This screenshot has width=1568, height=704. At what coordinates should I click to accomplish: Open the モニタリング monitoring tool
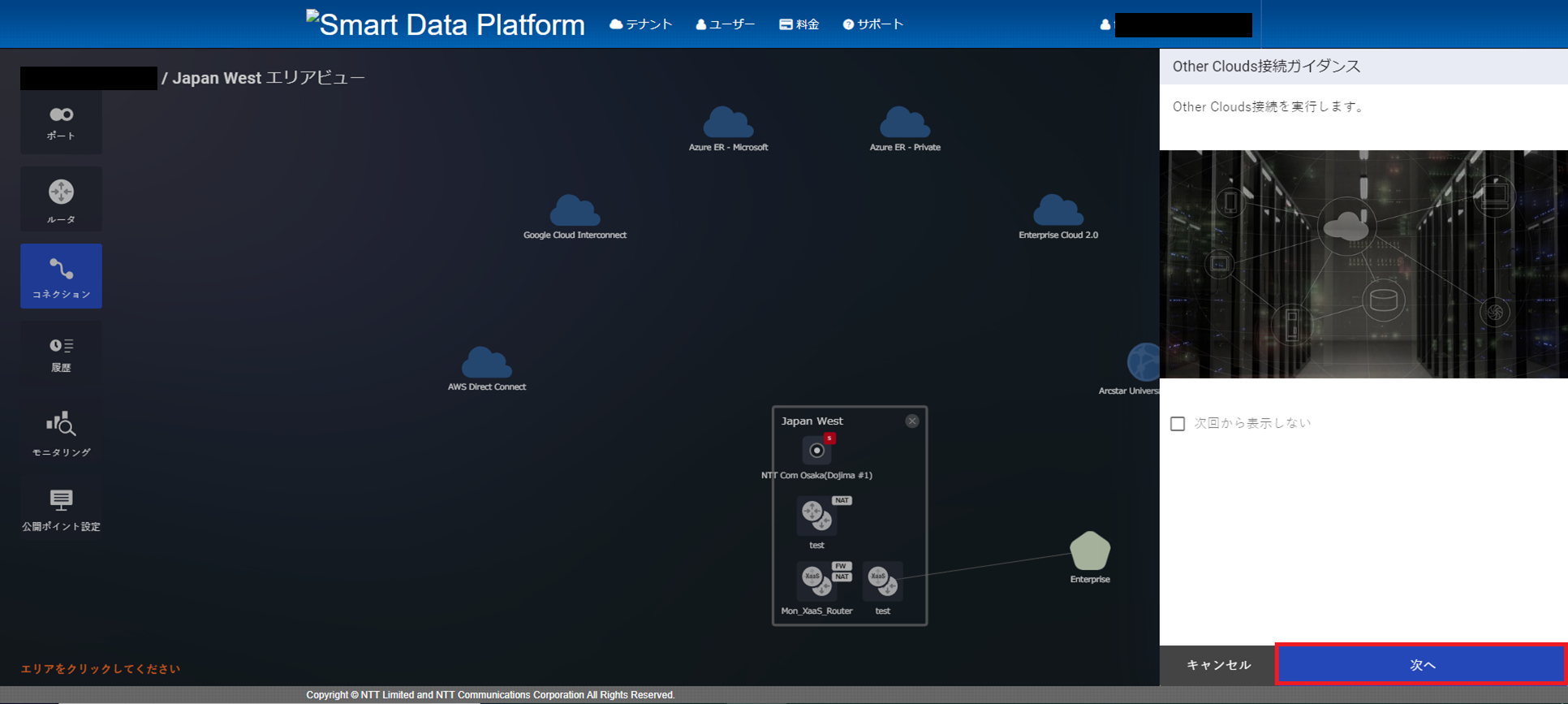[61, 433]
